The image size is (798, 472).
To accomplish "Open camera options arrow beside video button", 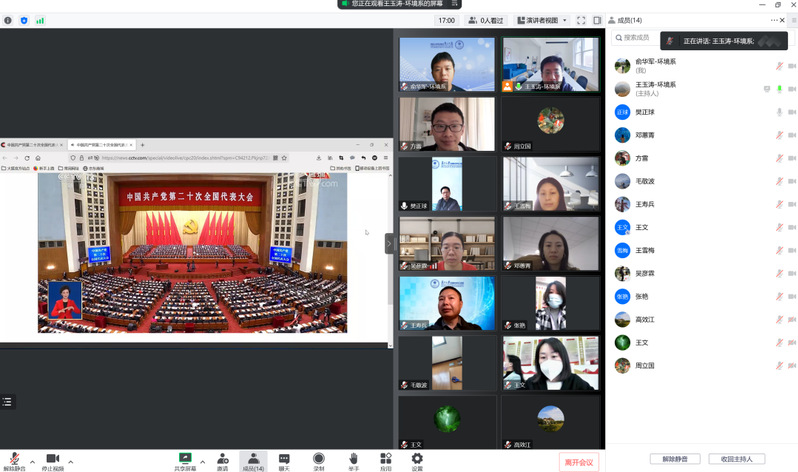I will (x=71, y=462).
